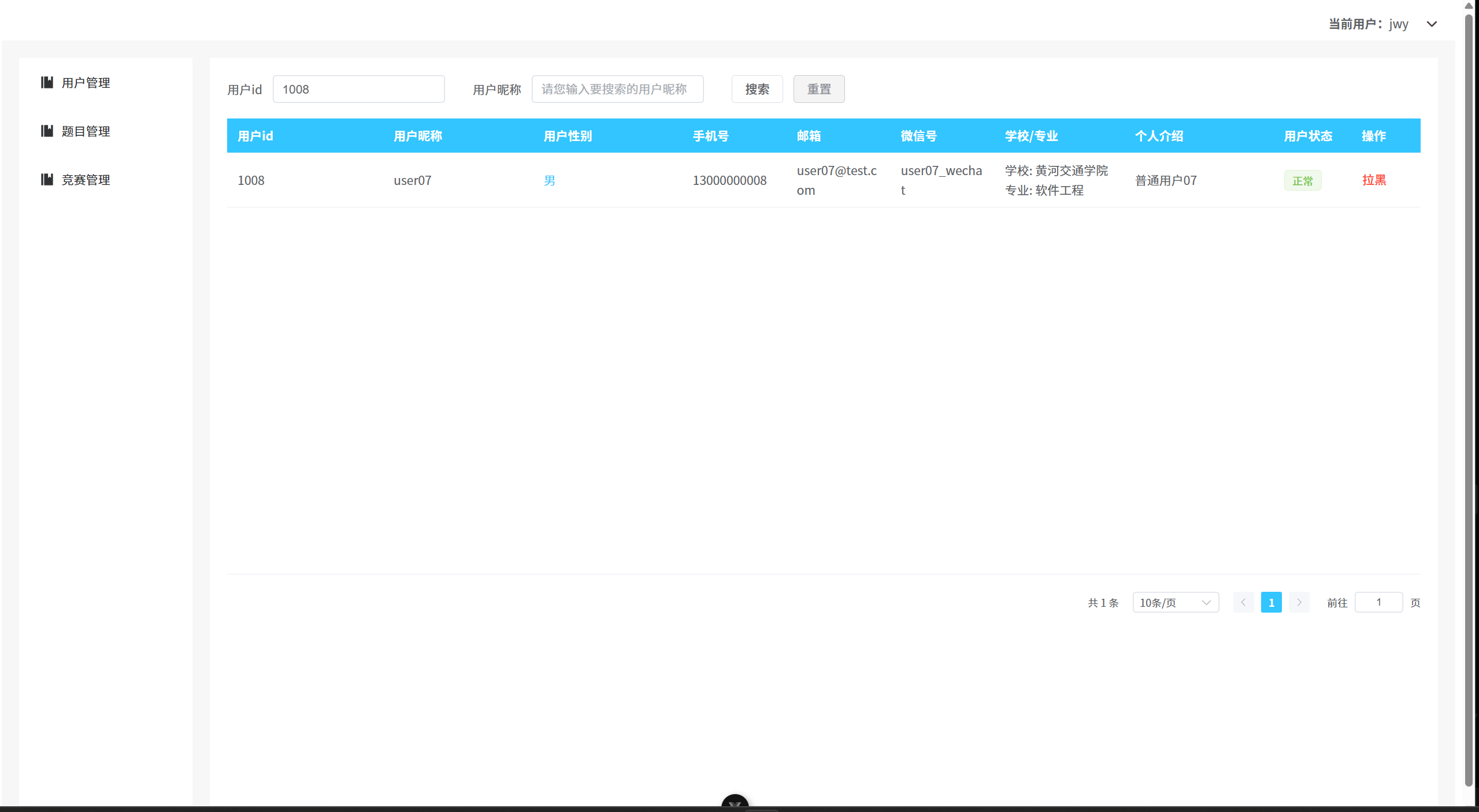This screenshot has width=1479, height=812.
Task: Click the 正常 user status badge
Action: tap(1302, 180)
